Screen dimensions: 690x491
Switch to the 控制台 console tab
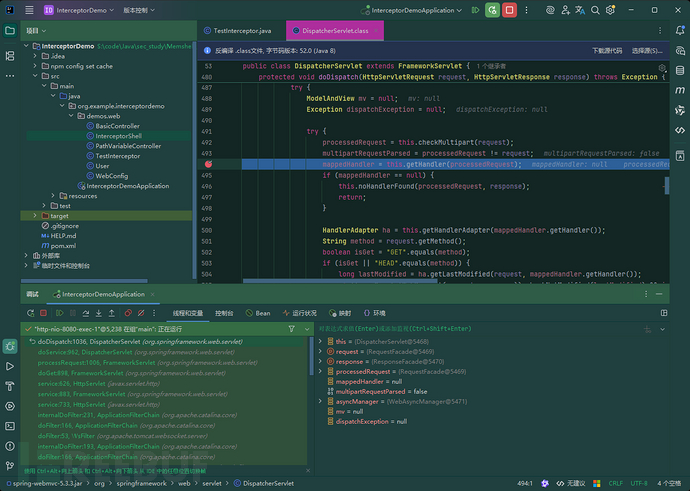click(224, 313)
